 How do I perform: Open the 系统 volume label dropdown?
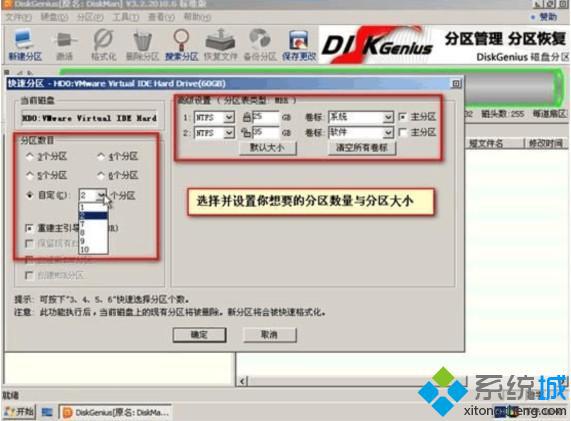click(388, 117)
